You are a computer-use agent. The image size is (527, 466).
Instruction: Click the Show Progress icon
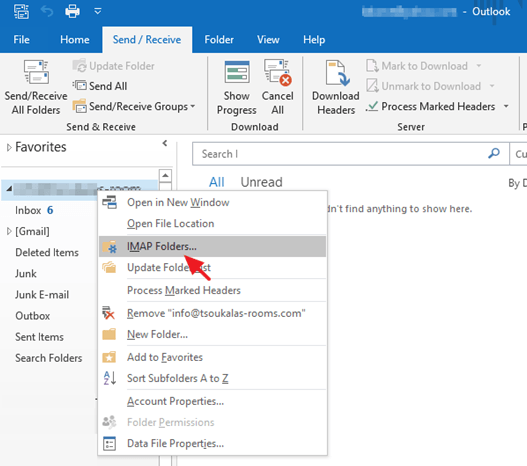click(237, 72)
